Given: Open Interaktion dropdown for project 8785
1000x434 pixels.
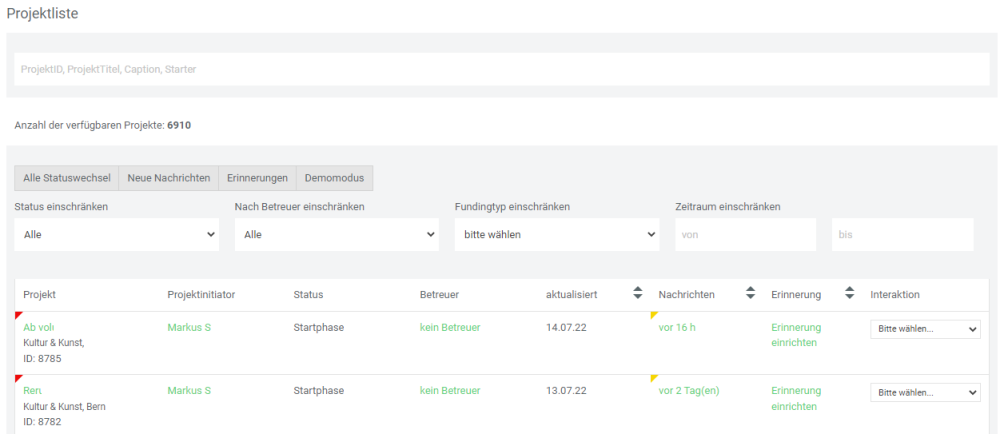Looking at the screenshot, I should pos(925,329).
